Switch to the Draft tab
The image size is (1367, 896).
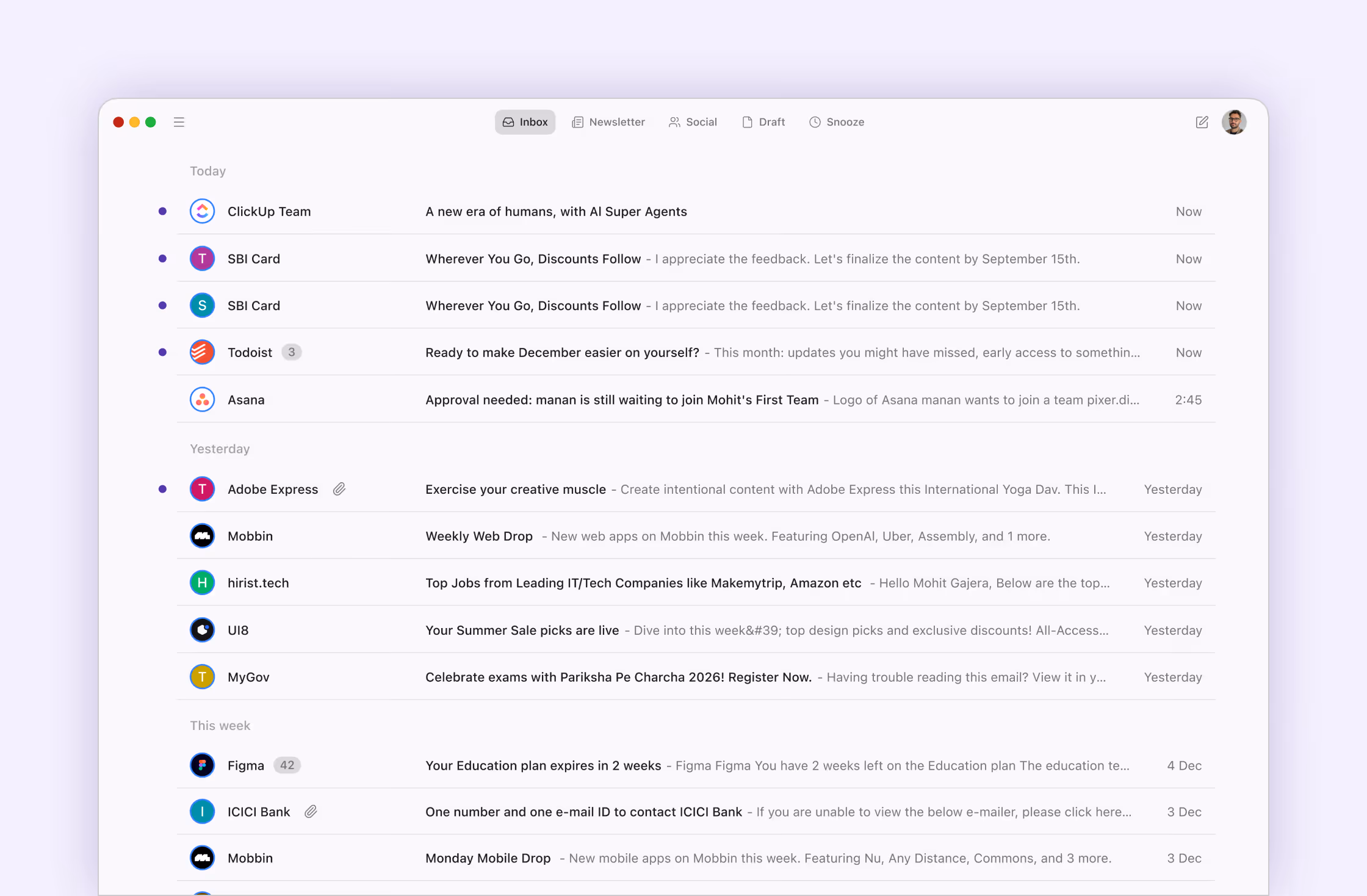point(763,122)
